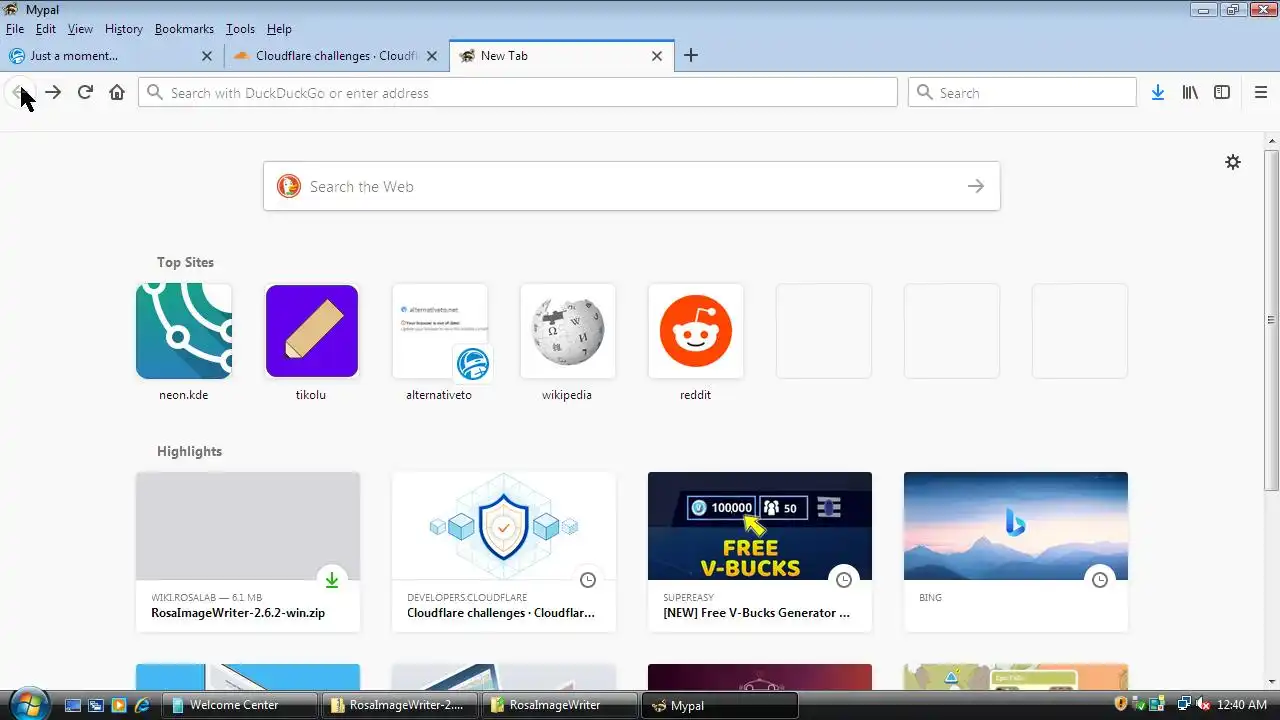Switch to Mypal taskbar button
Screen dimensions: 1280x720
coord(720,705)
